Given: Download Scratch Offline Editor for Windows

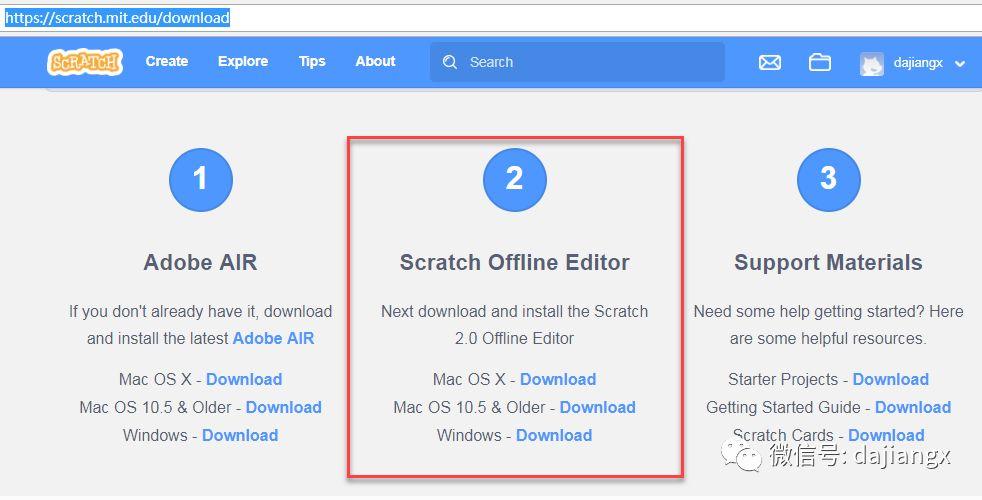Looking at the screenshot, I should [x=554, y=435].
